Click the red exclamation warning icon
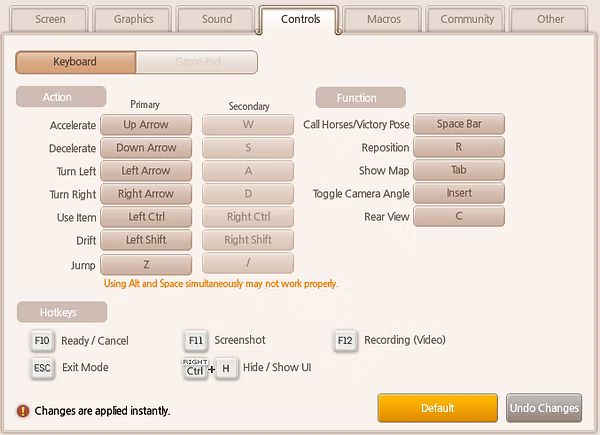Image resolution: width=600 pixels, height=435 pixels. tap(23, 411)
